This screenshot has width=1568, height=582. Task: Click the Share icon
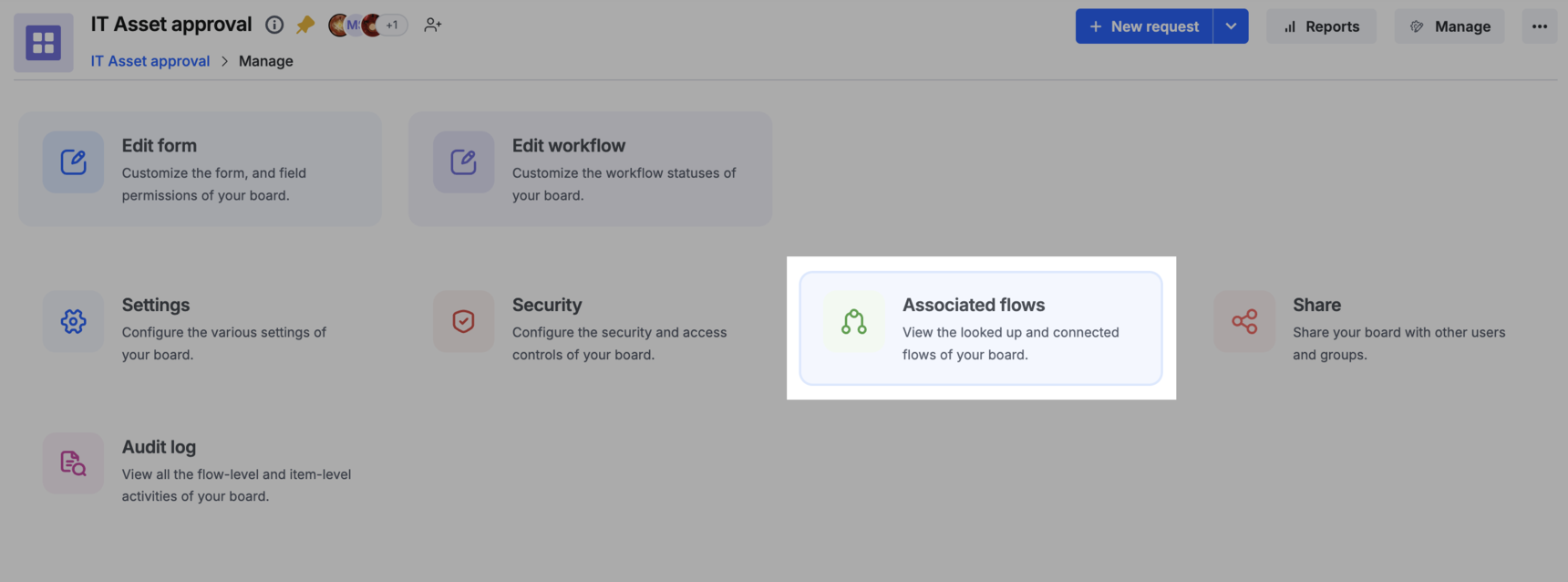pyautogui.click(x=1244, y=321)
